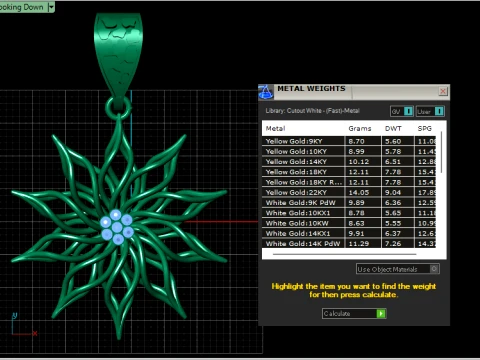The height and width of the screenshot is (360, 480).
Task: Open the Use Object Materials dropdown
Action: point(398,269)
